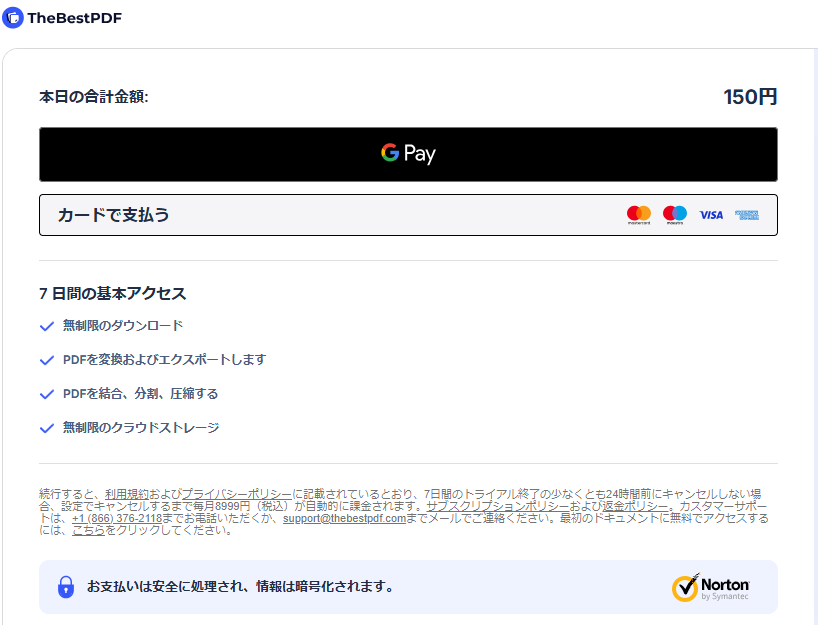Click the American Express logo icon
The height and width of the screenshot is (625, 818).
click(x=747, y=215)
